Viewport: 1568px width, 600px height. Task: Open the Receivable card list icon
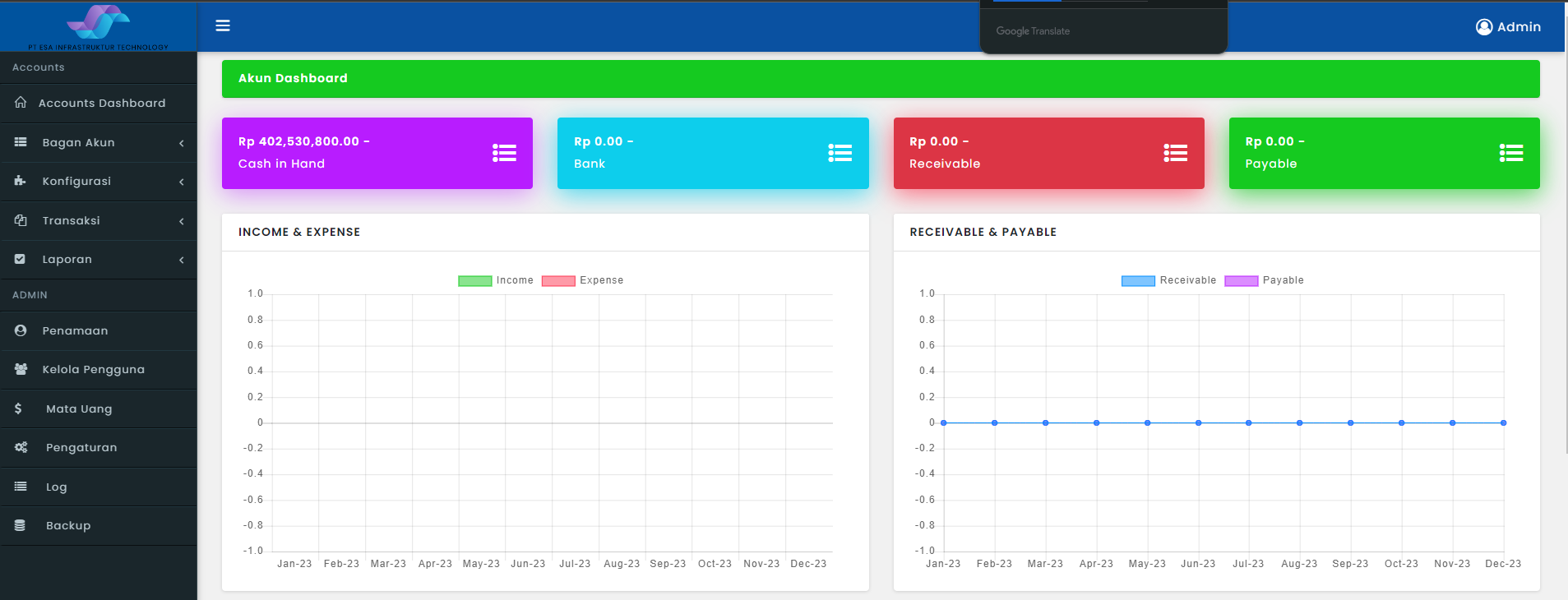(1175, 153)
